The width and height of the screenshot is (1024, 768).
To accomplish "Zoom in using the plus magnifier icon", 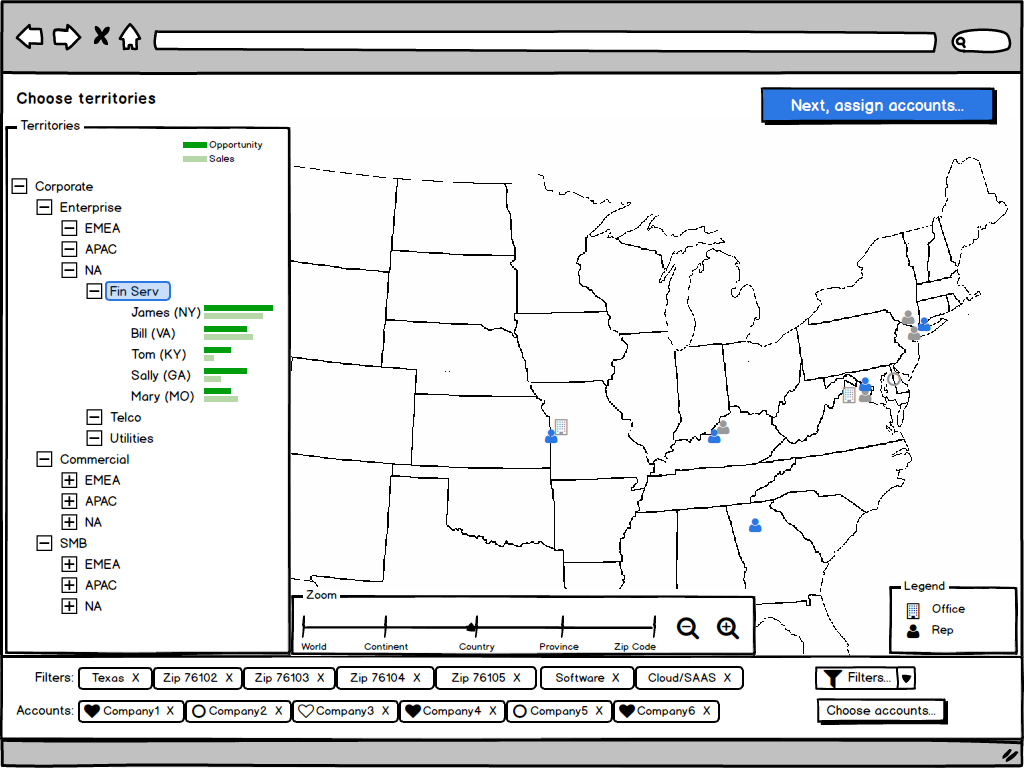I will 727,628.
